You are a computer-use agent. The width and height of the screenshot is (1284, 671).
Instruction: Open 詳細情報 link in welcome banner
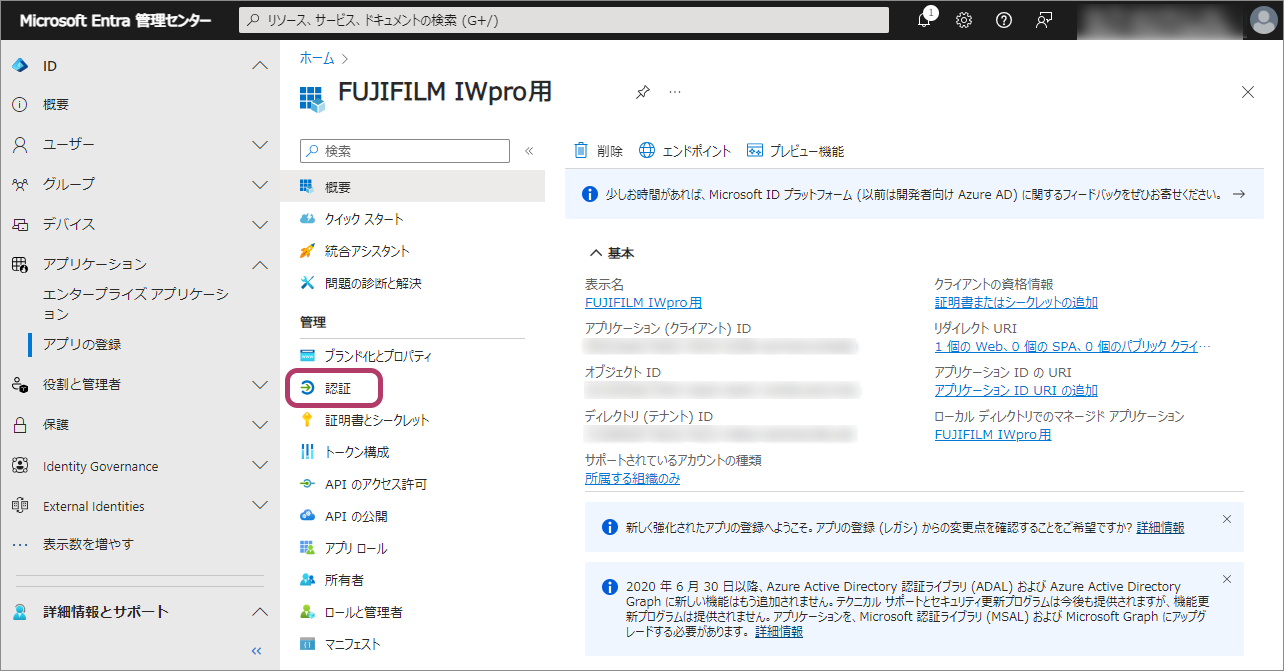pyautogui.click(x=1160, y=527)
